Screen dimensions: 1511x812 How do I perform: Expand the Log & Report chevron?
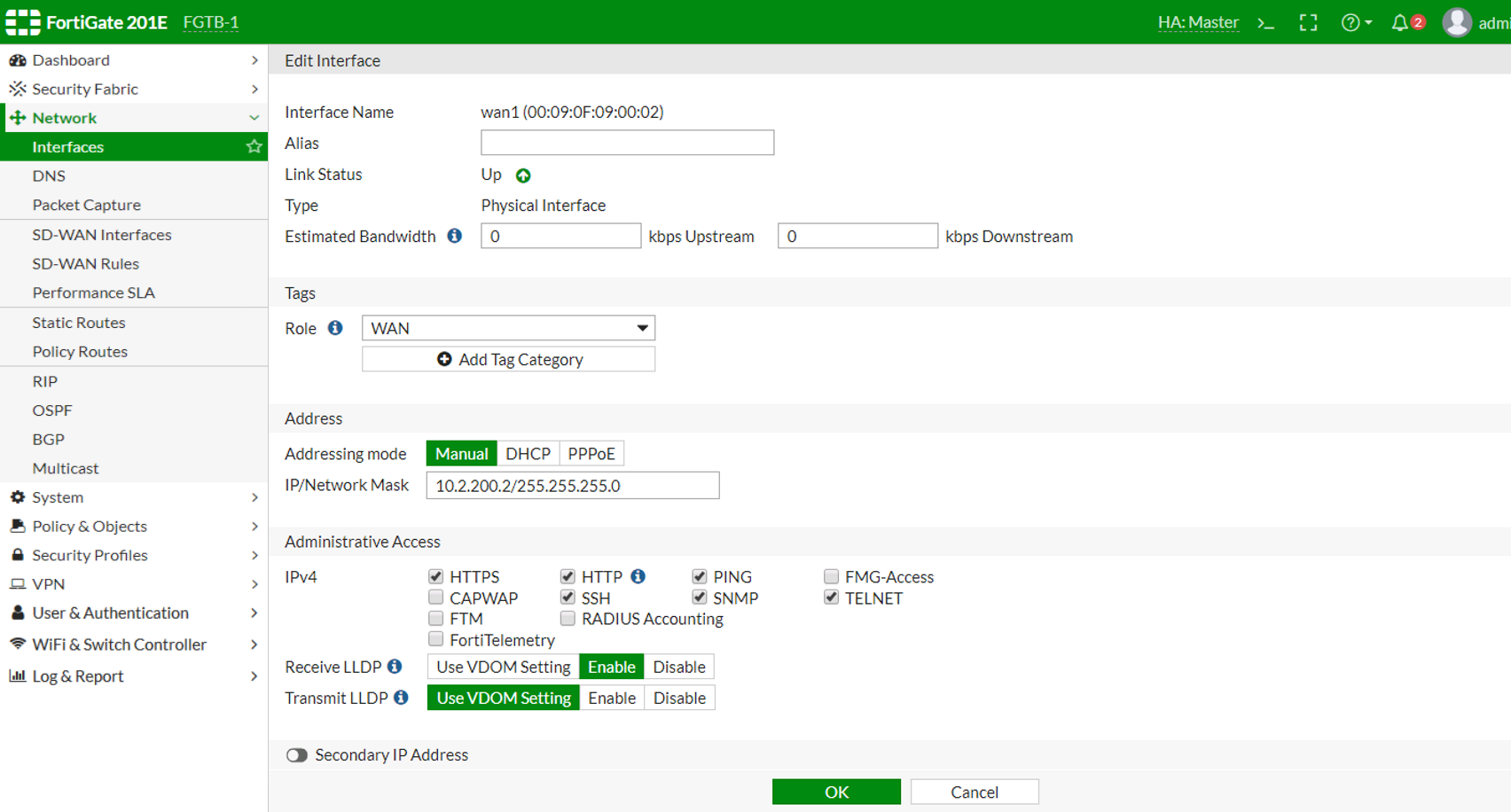tap(254, 675)
